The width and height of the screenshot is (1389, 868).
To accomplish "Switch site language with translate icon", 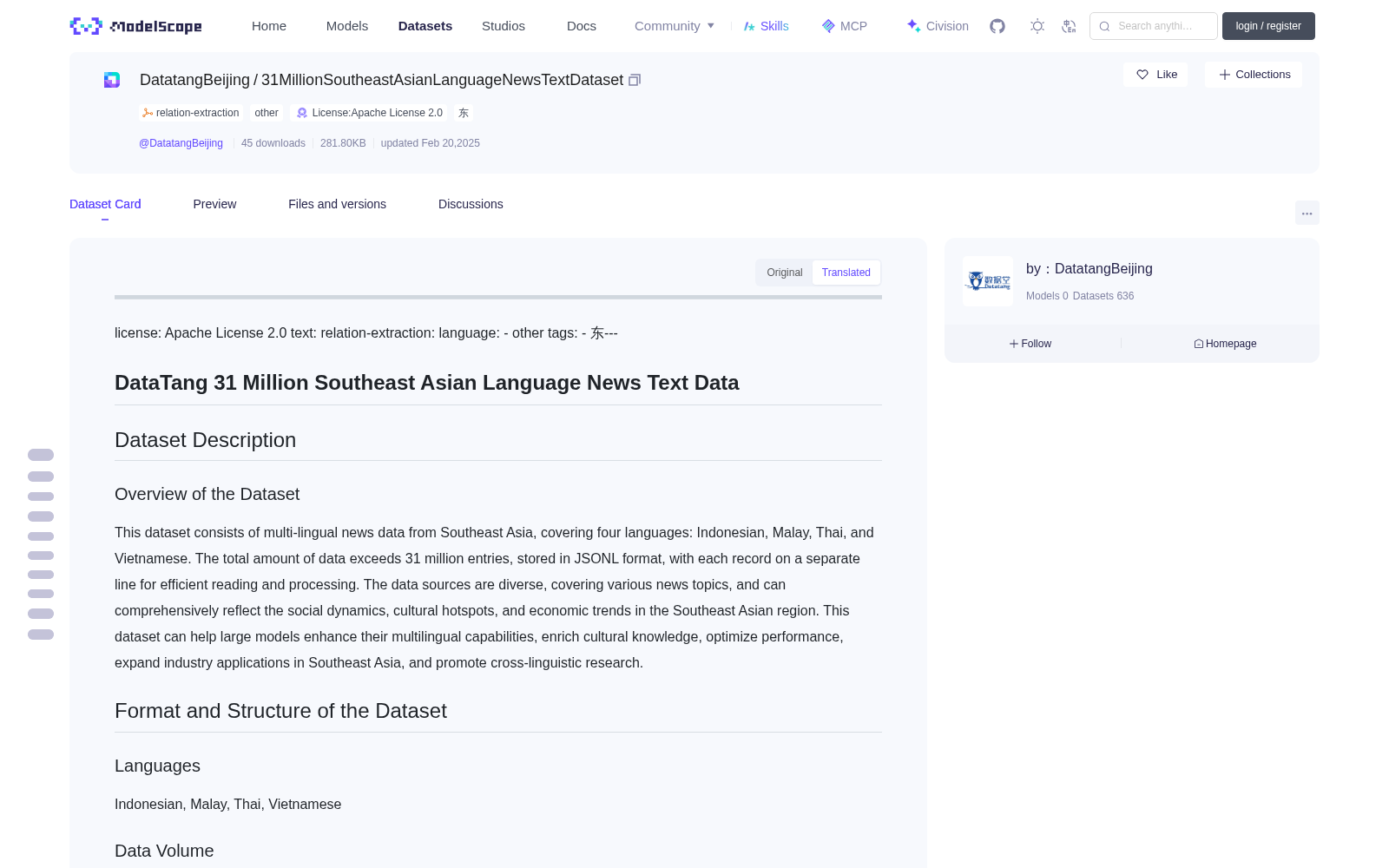I will pyautogui.click(x=1070, y=26).
